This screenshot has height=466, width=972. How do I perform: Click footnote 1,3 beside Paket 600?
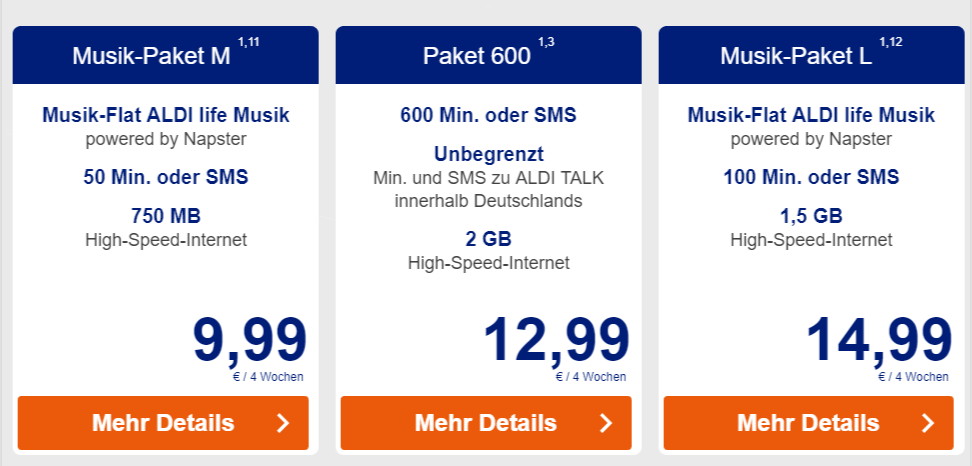coord(546,41)
